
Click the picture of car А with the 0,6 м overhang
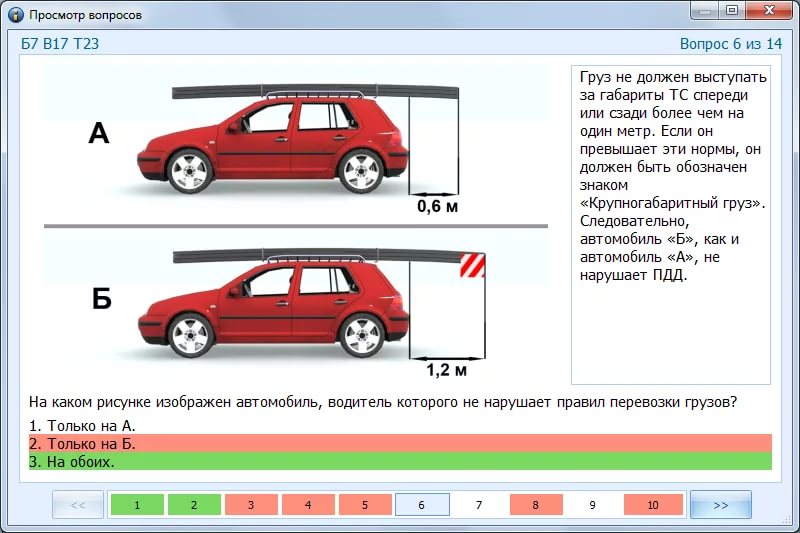coord(296,143)
